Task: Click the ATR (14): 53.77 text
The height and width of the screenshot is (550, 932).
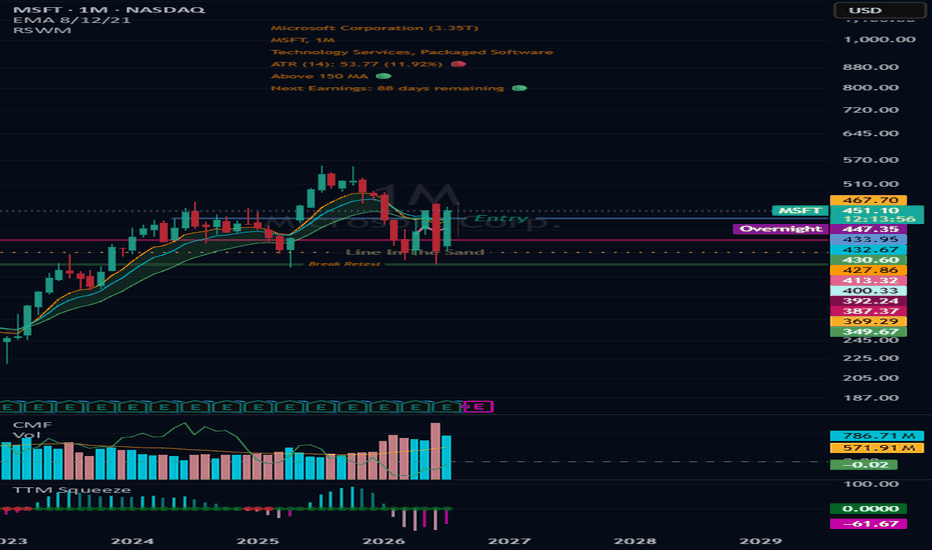Action: click(x=357, y=64)
